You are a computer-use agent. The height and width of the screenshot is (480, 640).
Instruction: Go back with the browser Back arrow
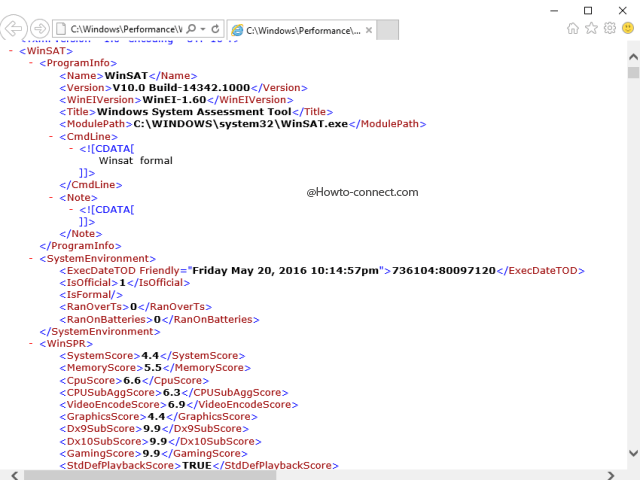coord(13,29)
